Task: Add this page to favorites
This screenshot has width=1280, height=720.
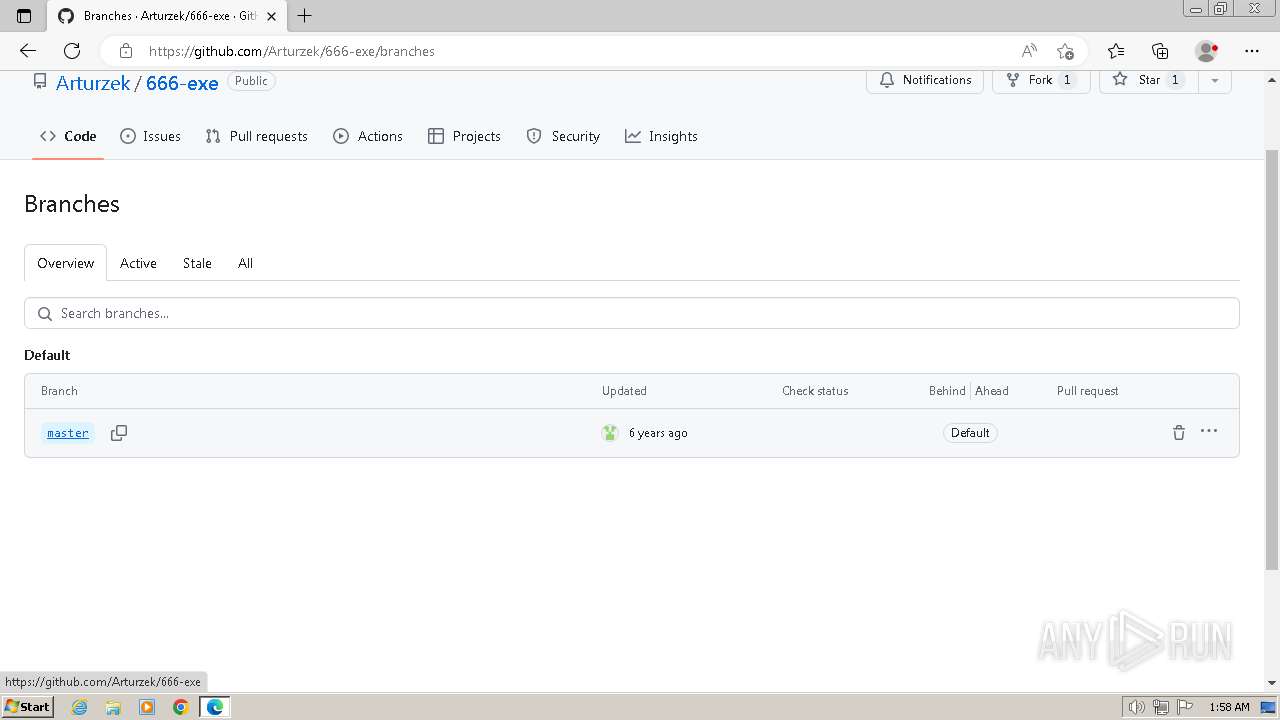Action: 1065,51
